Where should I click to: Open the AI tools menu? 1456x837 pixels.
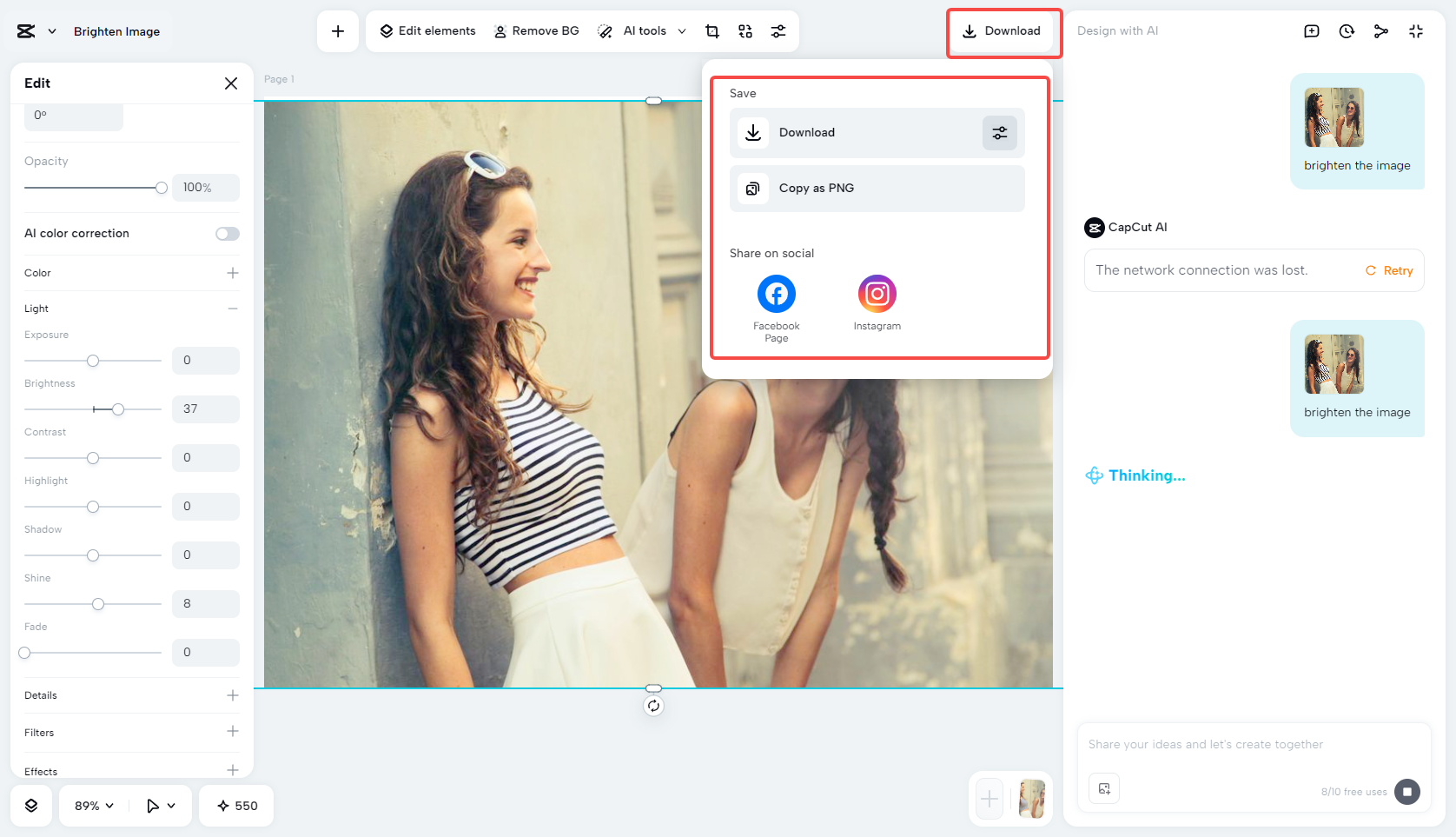tap(643, 31)
